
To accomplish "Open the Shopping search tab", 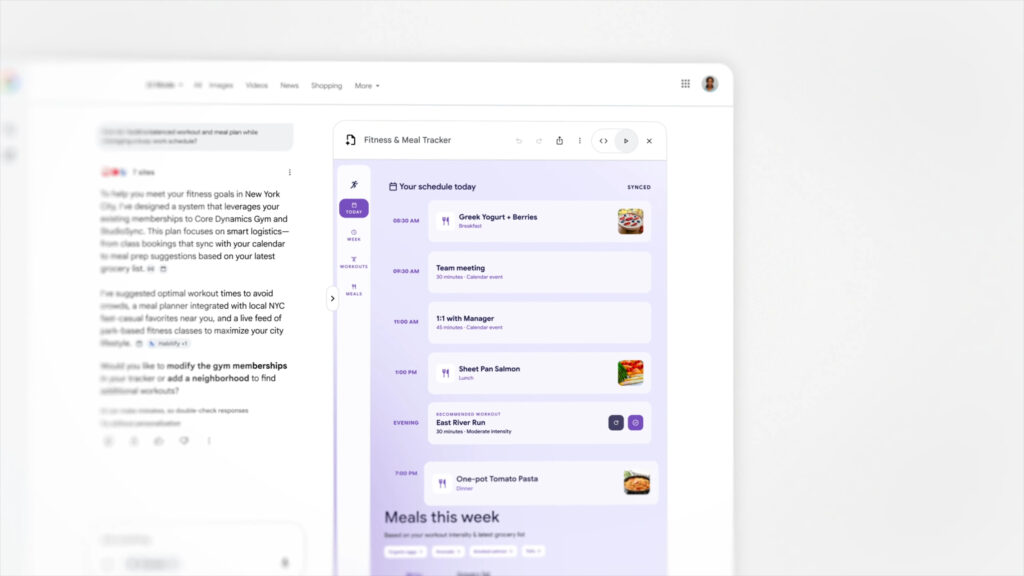I will click(327, 86).
